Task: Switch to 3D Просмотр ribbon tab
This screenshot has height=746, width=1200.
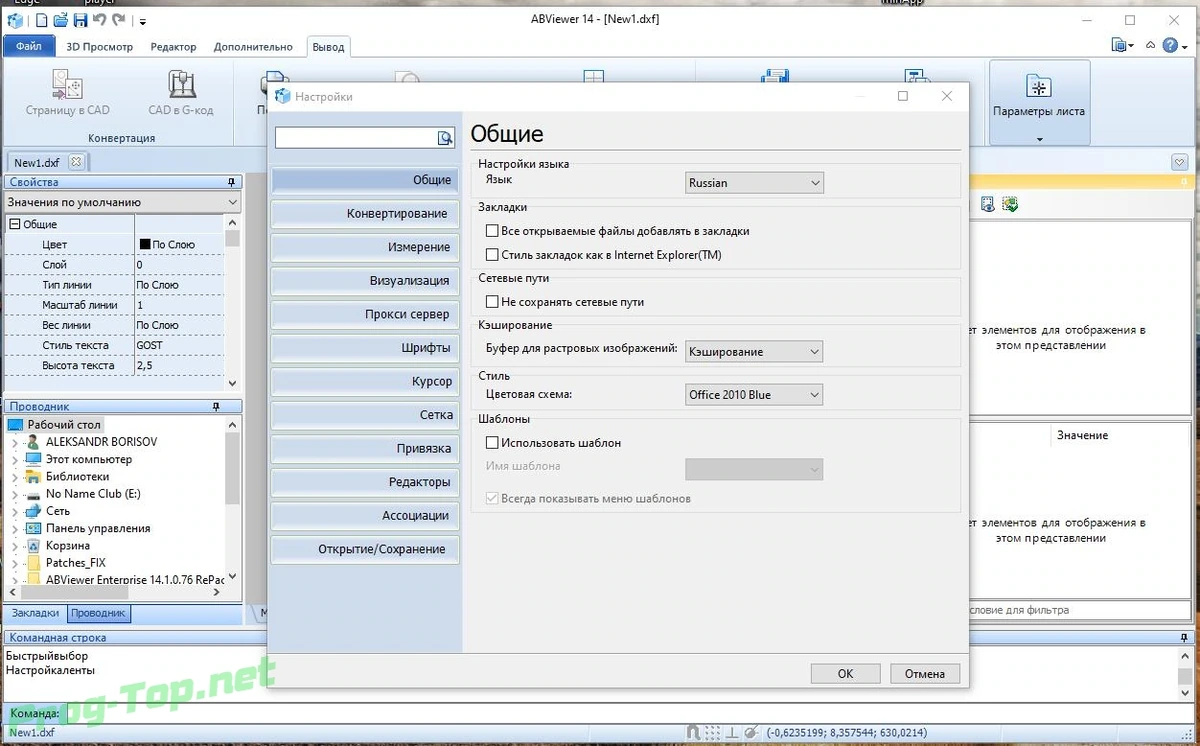Action: click(99, 46)
